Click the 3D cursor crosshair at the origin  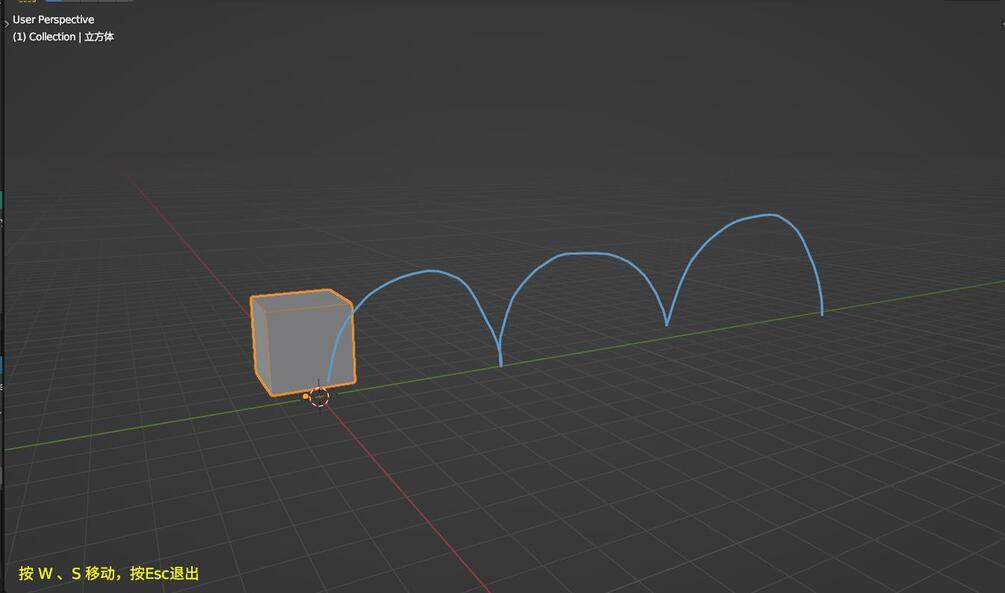[x=319, y=397]
